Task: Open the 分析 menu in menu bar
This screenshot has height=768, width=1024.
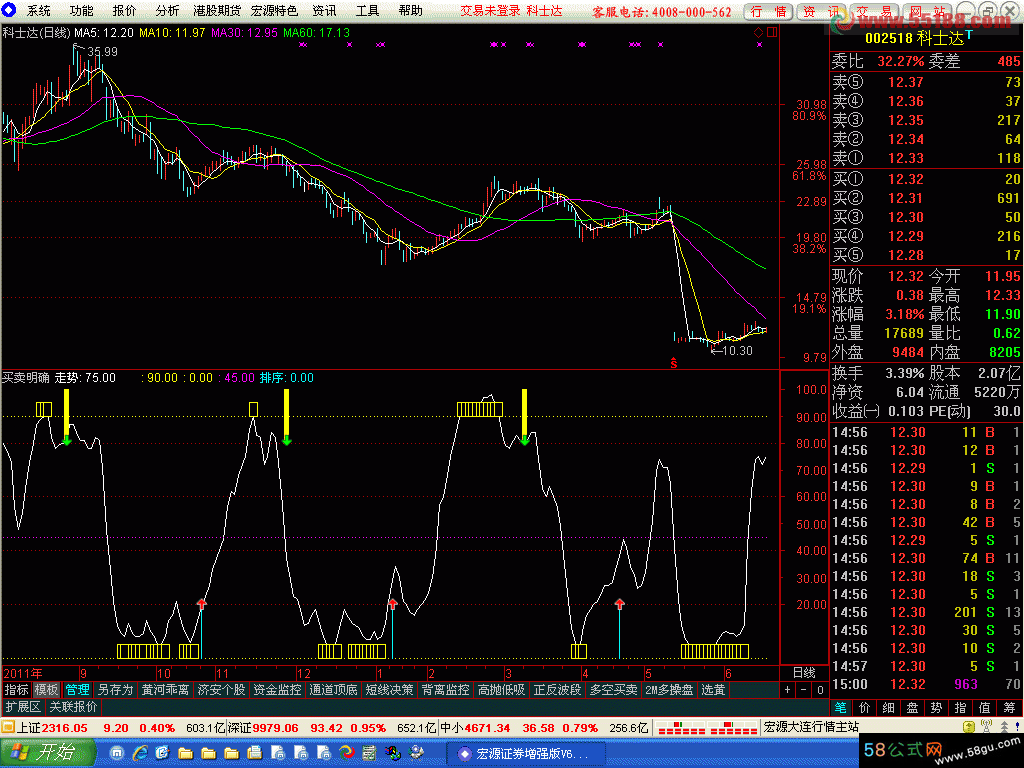Action: pyautogui.click(x=167, y=11)
